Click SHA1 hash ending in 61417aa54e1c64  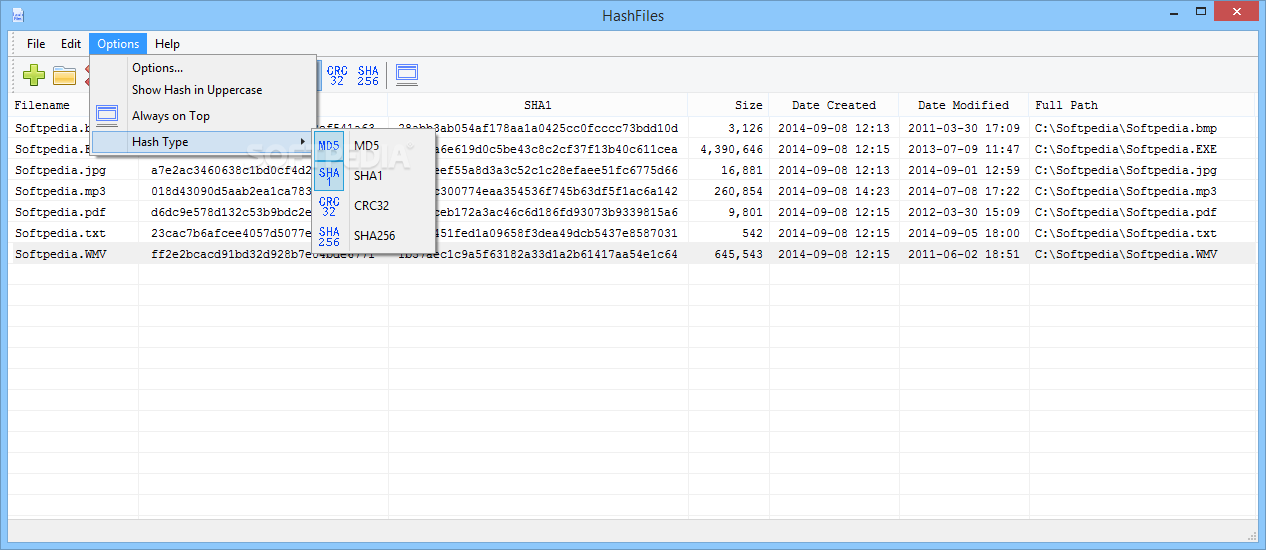coord(538,254)
